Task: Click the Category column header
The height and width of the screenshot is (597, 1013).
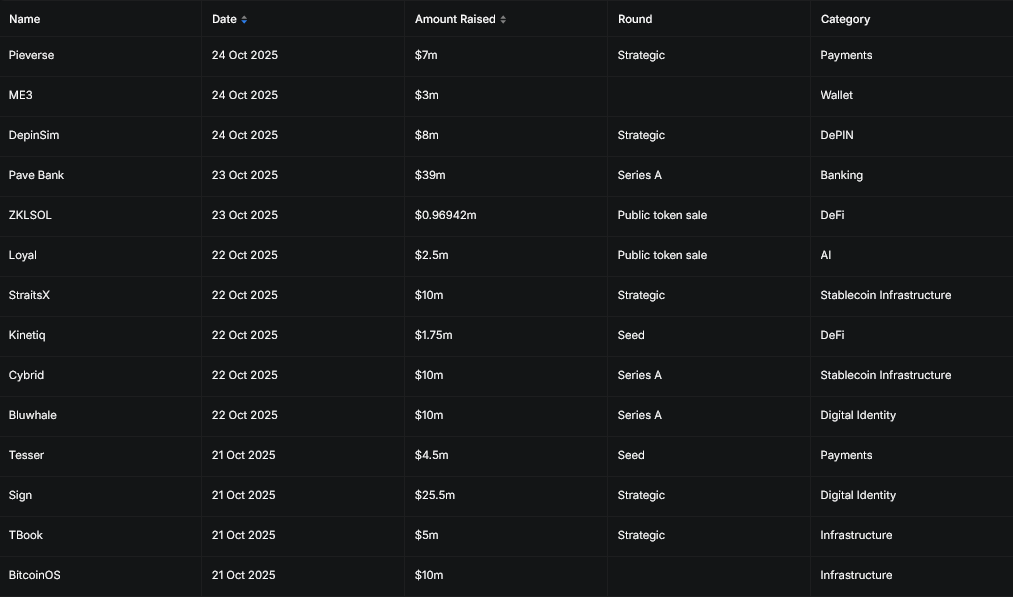Action: [x=845, y=19]
